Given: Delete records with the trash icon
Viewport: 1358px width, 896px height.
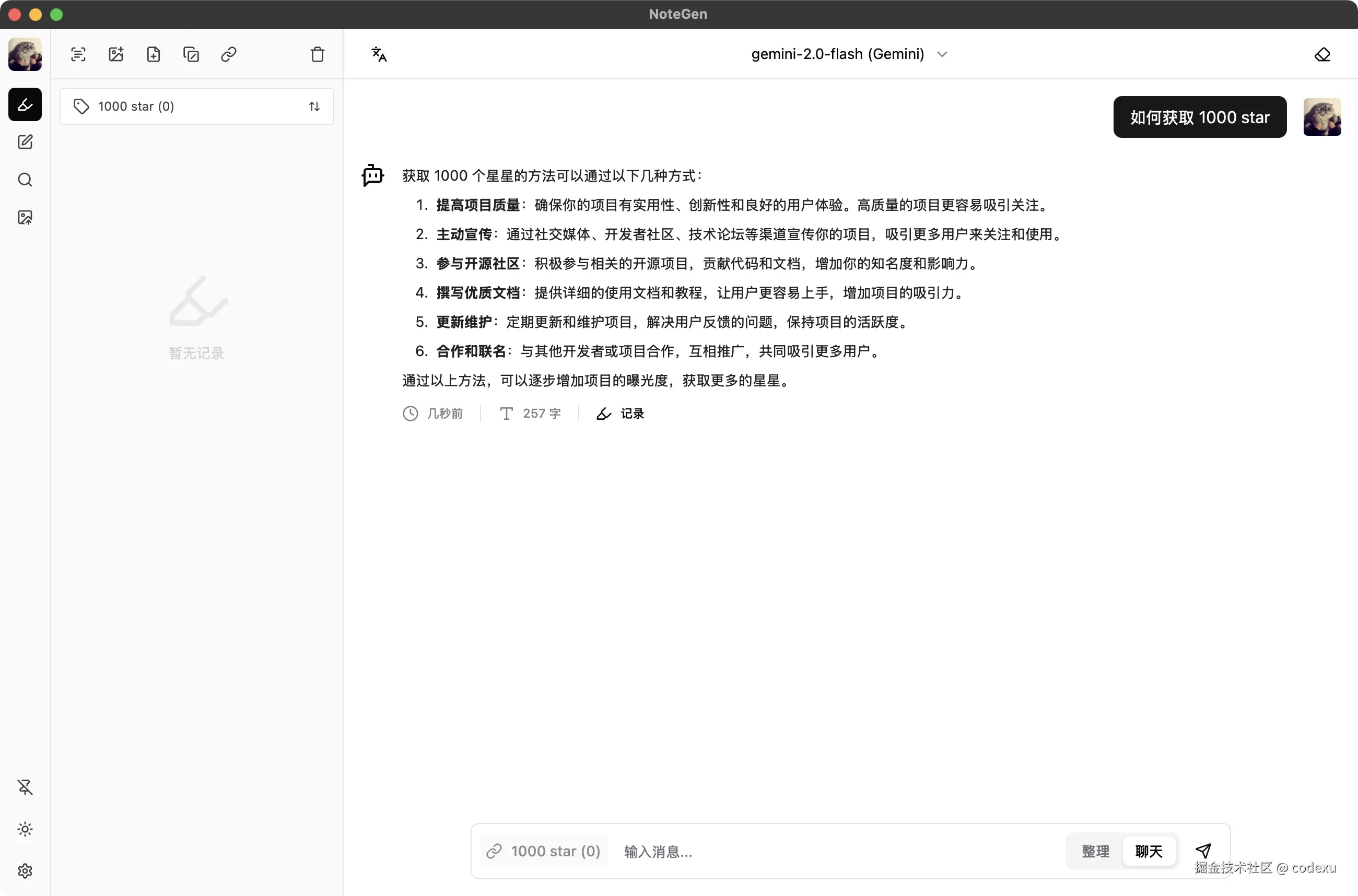Looking at the screenshot, I should [x=317, y=55].
